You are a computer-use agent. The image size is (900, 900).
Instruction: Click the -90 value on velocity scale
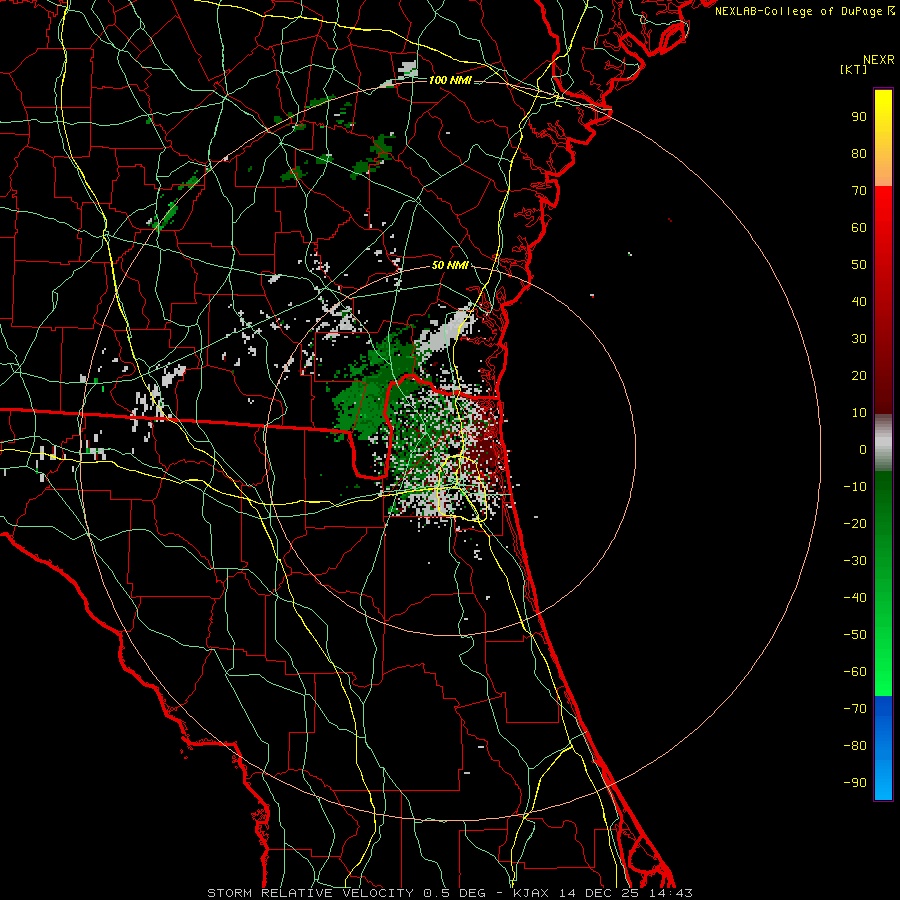(855, 783)
